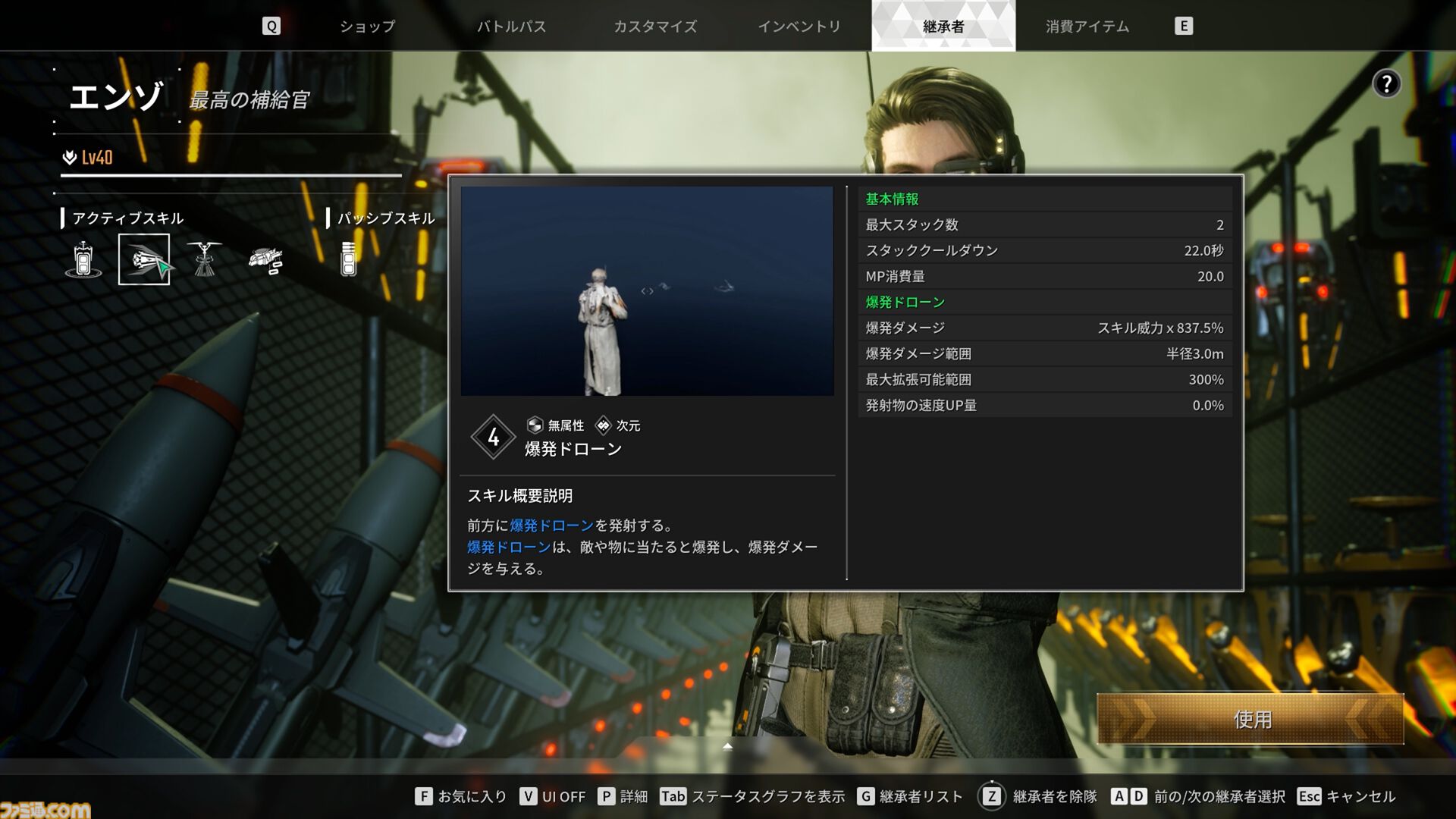
Task: Click the 最大拡張可能範囲 row
Action: [1045, 379]
